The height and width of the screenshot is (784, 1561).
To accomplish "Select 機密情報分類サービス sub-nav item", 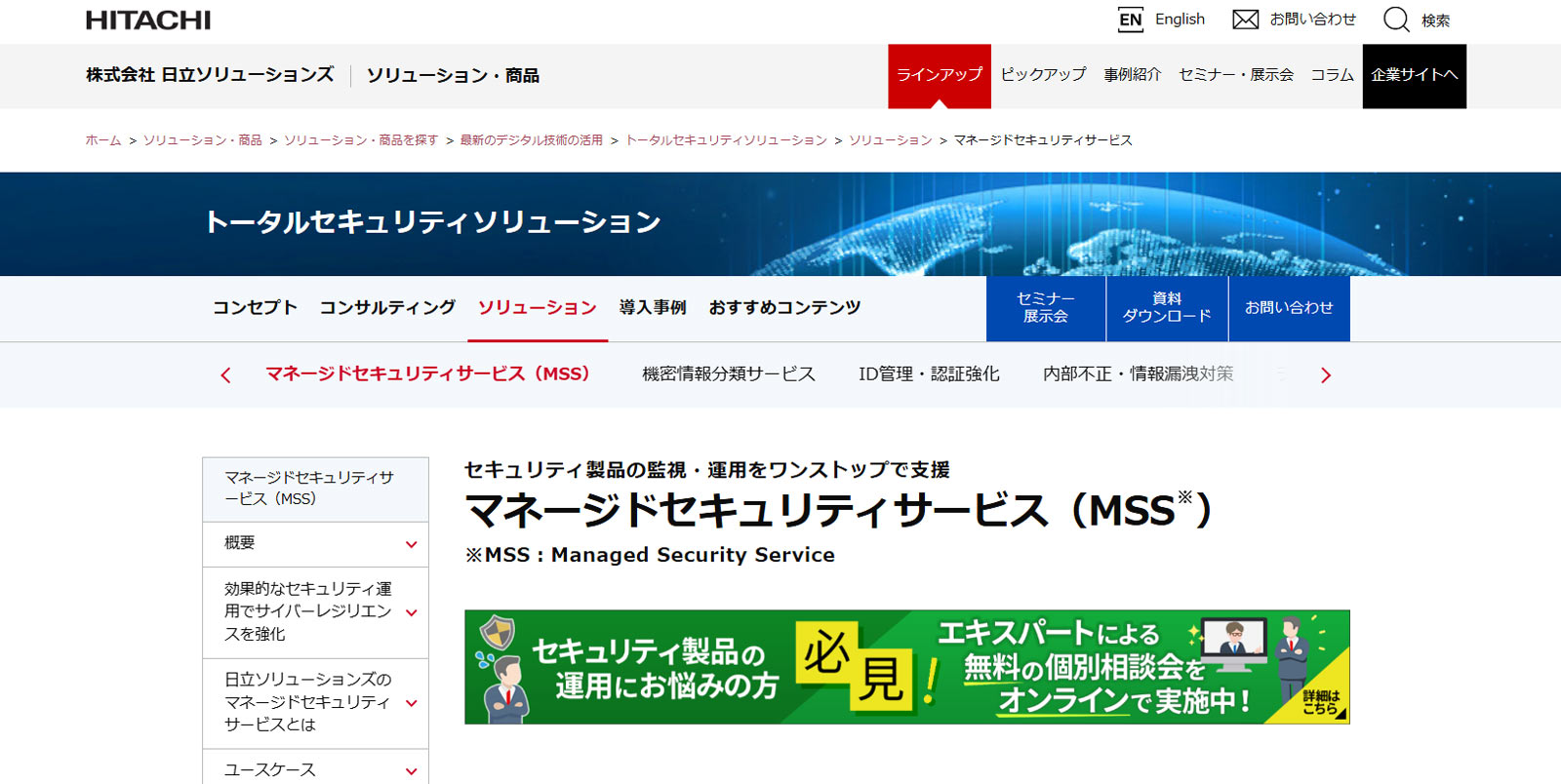I will click(x=729, y=374).
